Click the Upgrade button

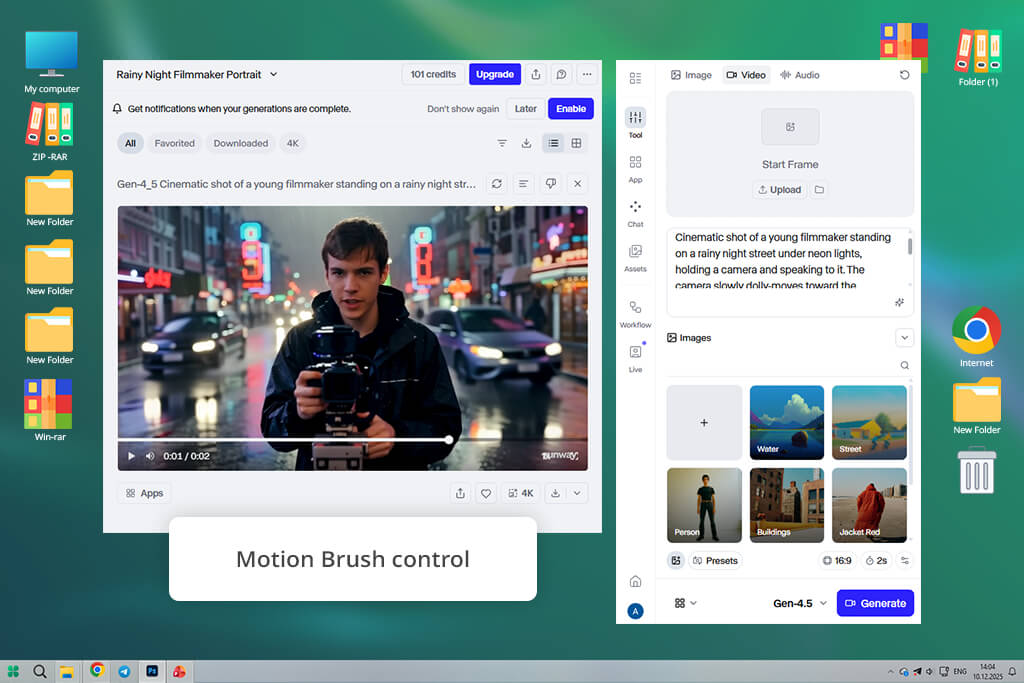pyautogui.click(x=494, y=74)
